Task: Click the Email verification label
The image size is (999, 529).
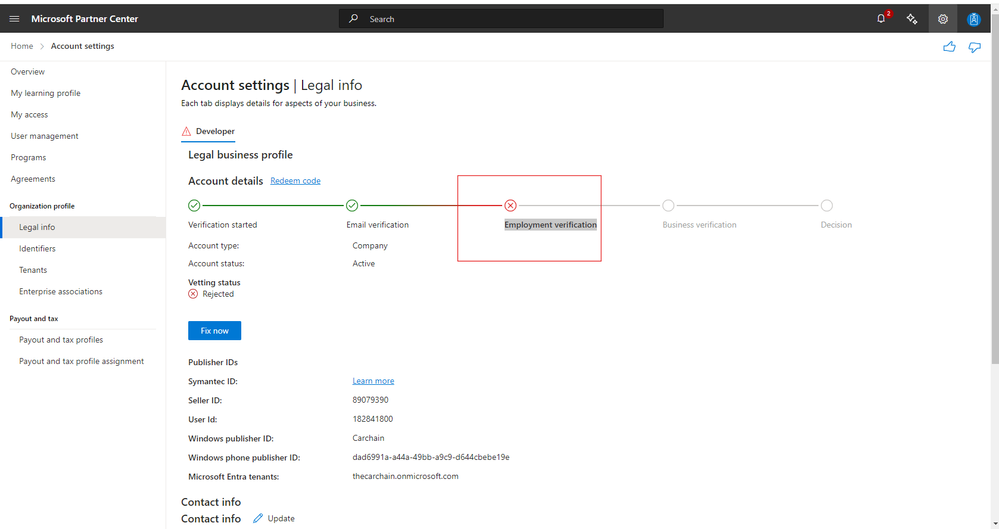Action: coord(377,224)
